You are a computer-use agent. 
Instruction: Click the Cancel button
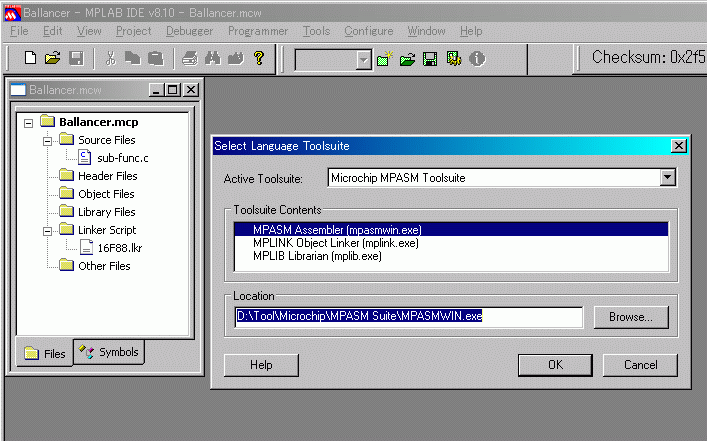[x=640, y=365]
